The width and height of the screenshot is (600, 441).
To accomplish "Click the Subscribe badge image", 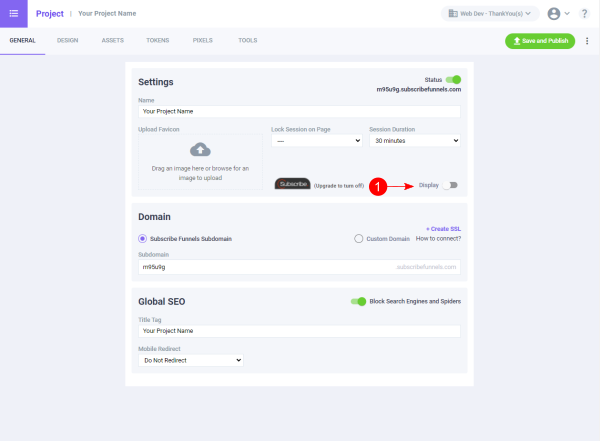I will (x=293, y=185).
